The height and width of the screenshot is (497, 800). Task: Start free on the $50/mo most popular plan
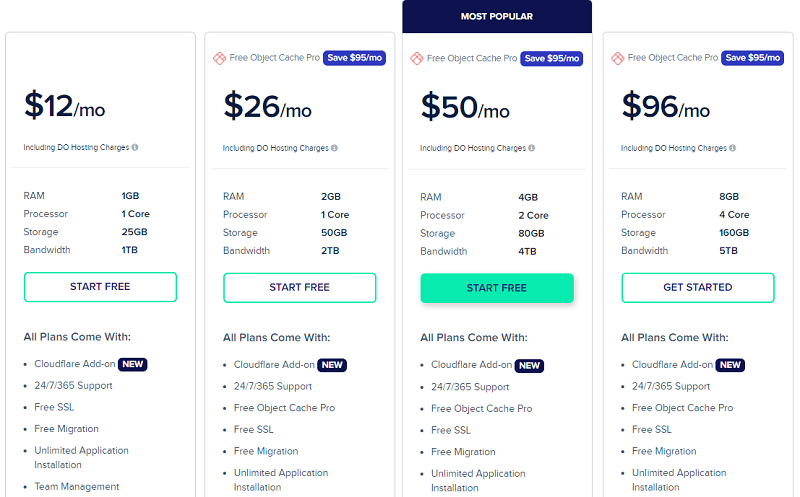pos(497,288)
